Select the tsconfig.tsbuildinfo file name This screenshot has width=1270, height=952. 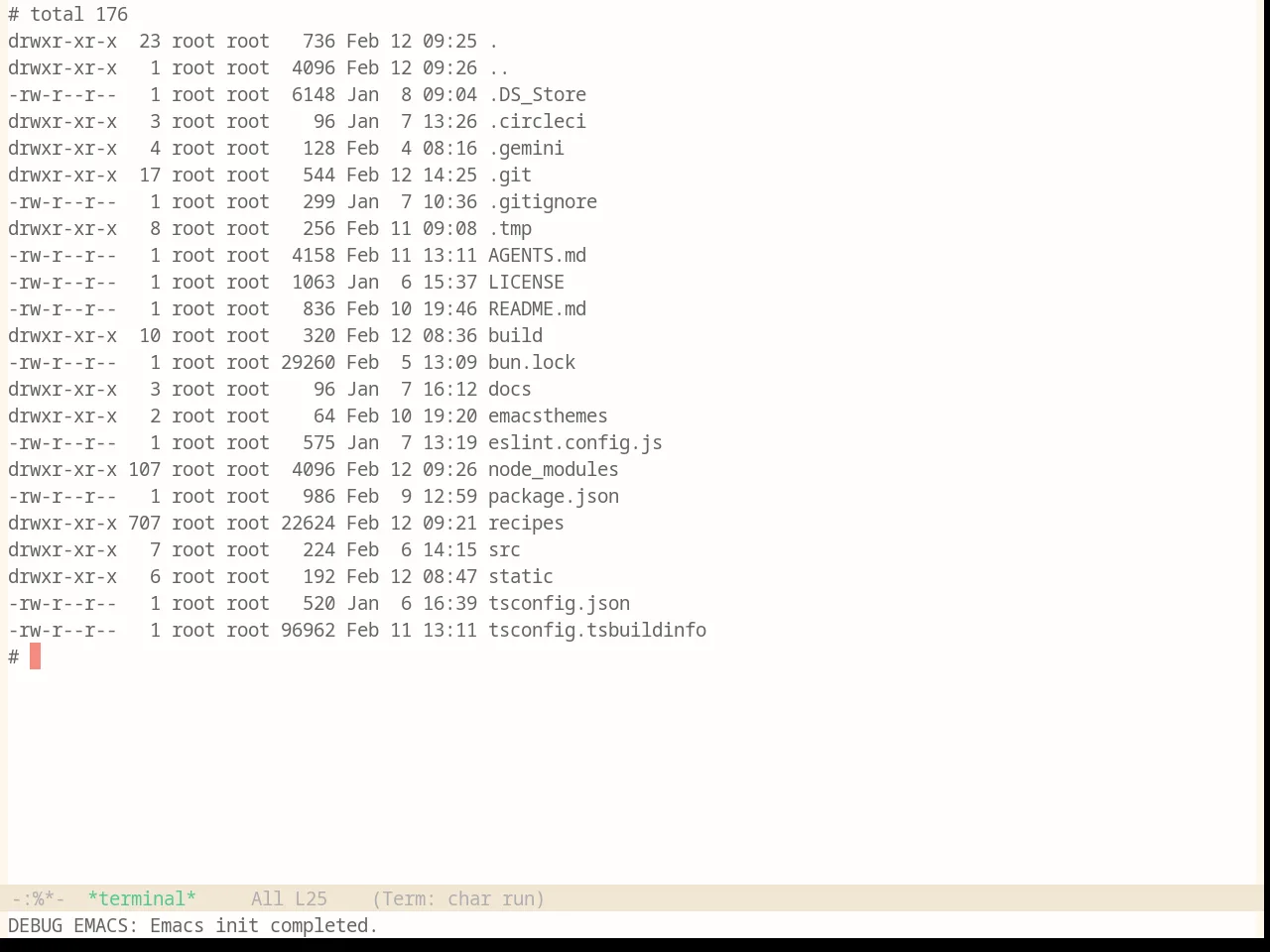(597, 631)
